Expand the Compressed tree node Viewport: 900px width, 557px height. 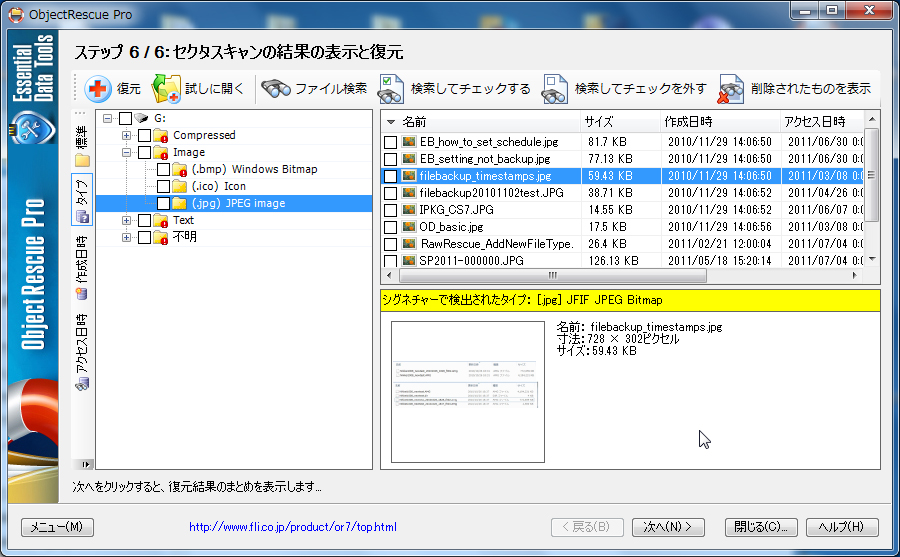click(126, 136)
